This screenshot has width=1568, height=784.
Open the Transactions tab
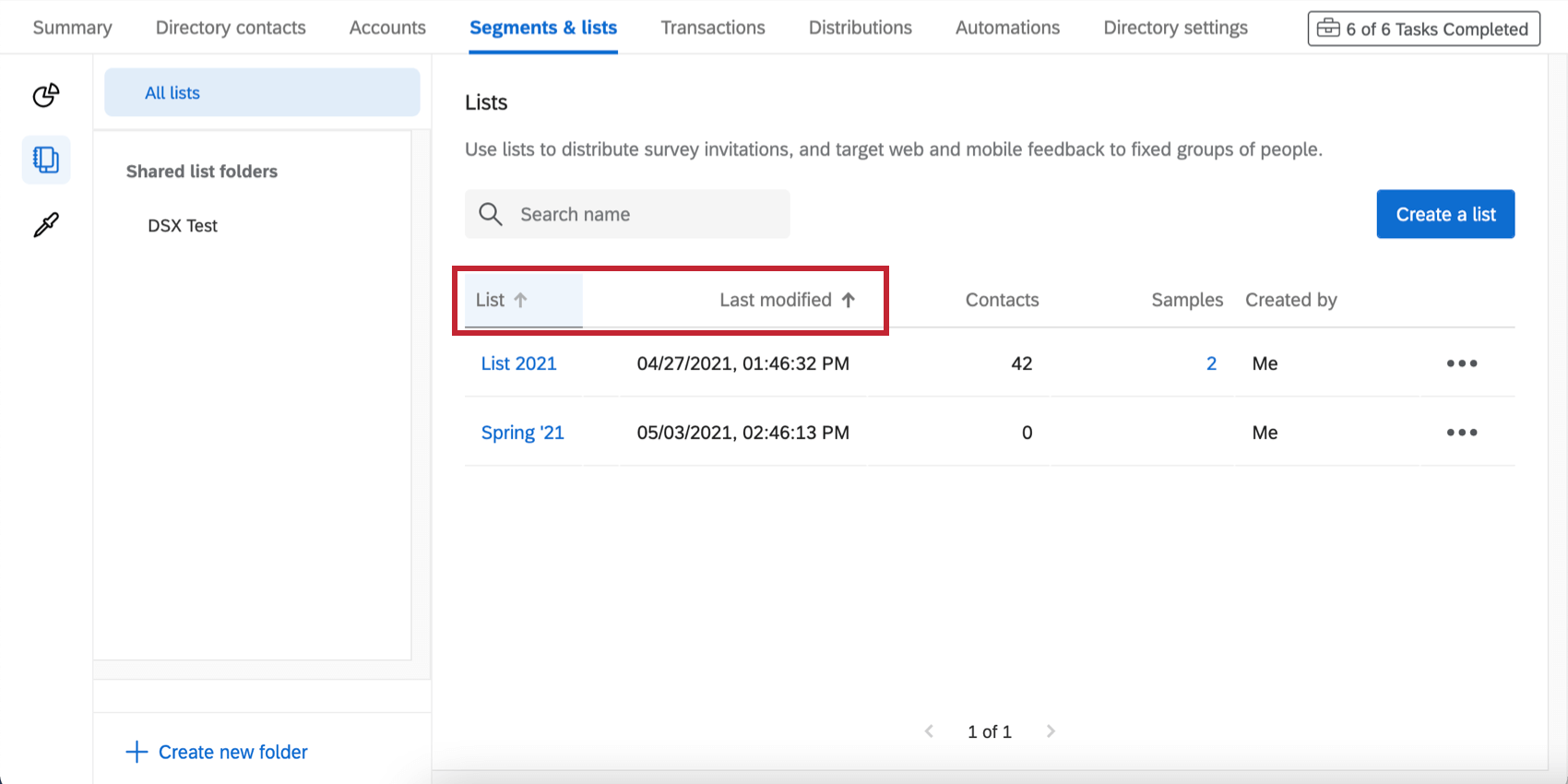tap(713, 28)
